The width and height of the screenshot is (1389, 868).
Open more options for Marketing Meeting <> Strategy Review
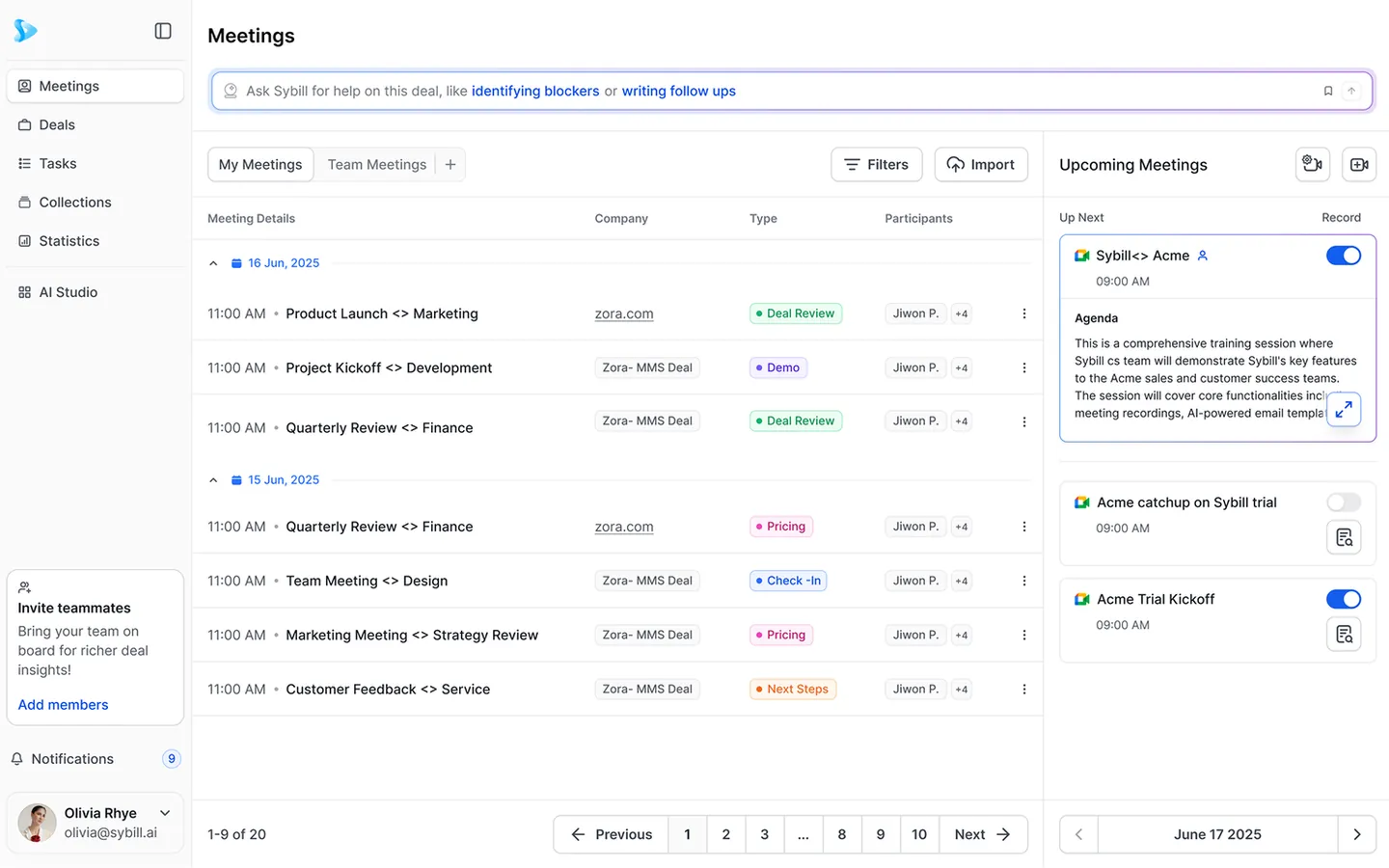pyautogui.click(x=1024, y=635)
